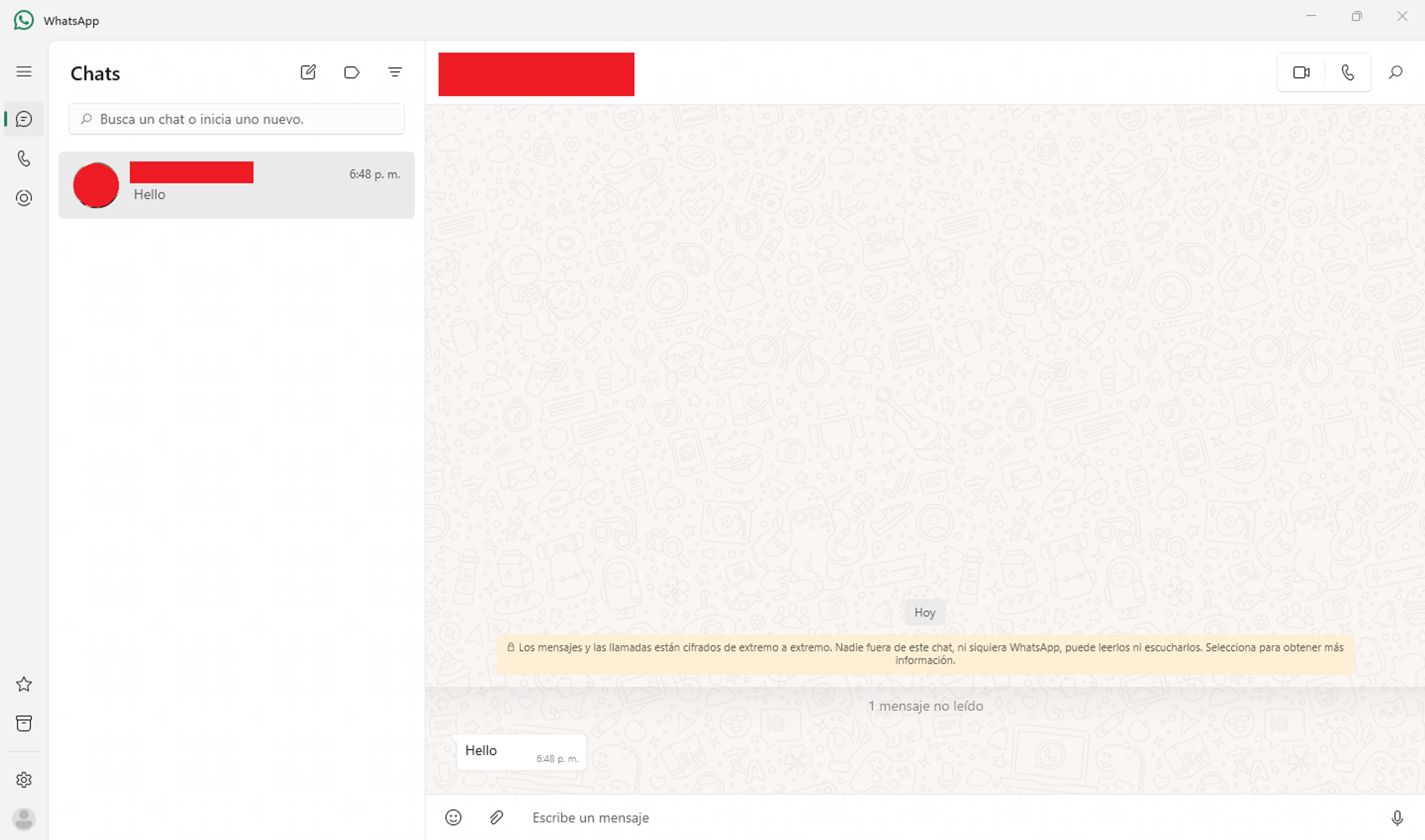Open contact info from chat header name
This screenshot has height=840, width=1425.
pyautogui.click(x=536, y=74)
